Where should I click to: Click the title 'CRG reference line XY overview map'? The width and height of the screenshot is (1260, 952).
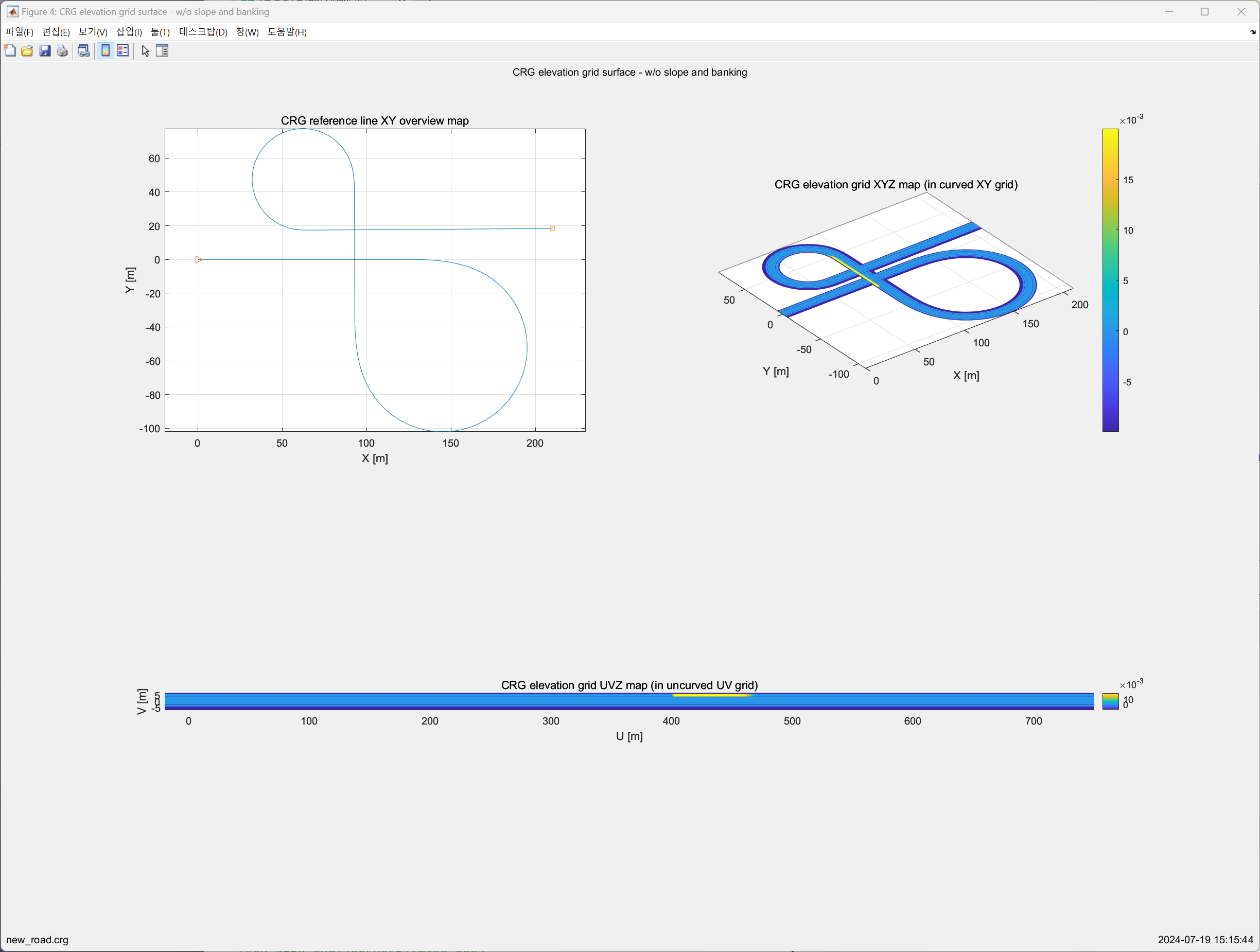(x=375, y=121)
